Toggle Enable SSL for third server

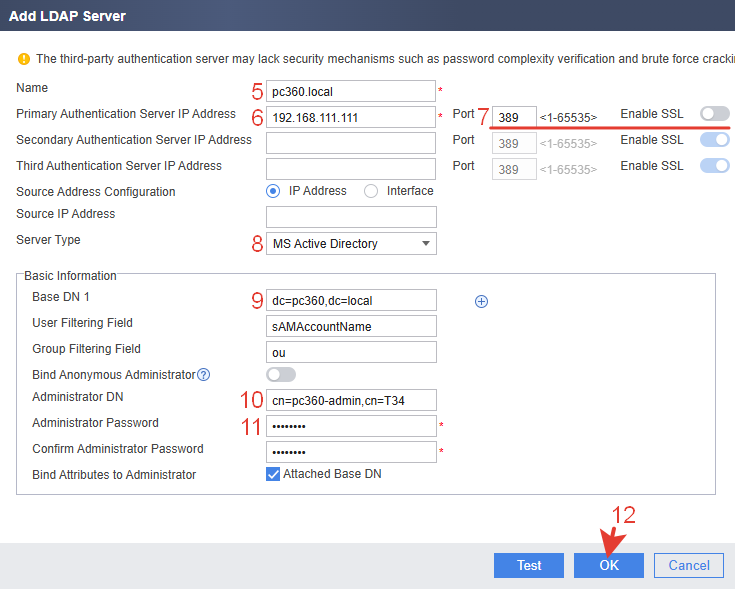click(714, 165)
